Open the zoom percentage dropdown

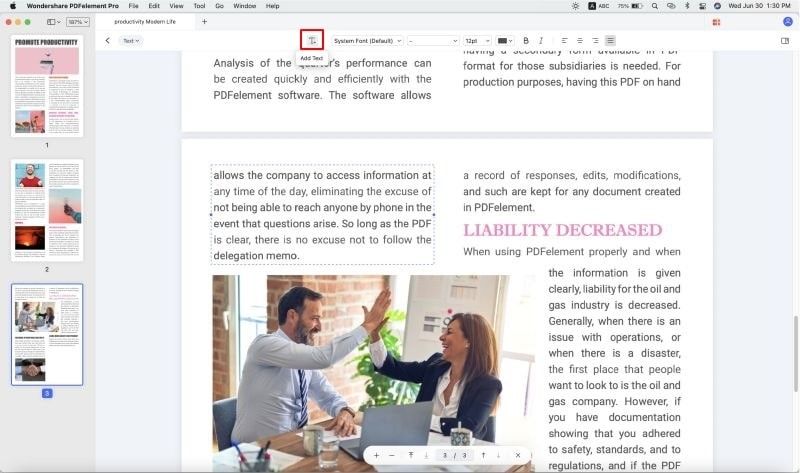pyautogui.click(x=78, y=22)
